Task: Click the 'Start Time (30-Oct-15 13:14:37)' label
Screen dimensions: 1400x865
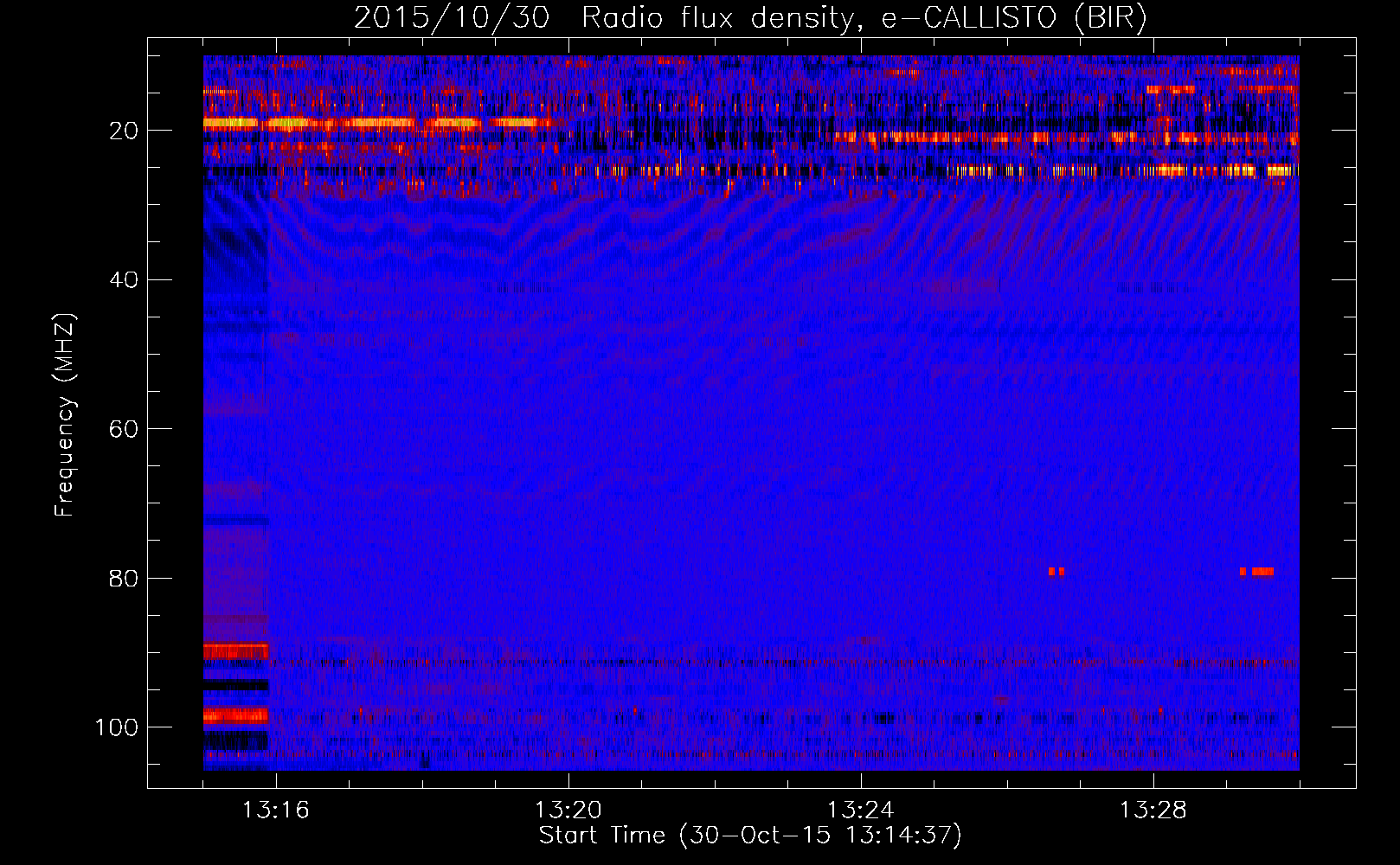Action: click(x=750, y=836)
